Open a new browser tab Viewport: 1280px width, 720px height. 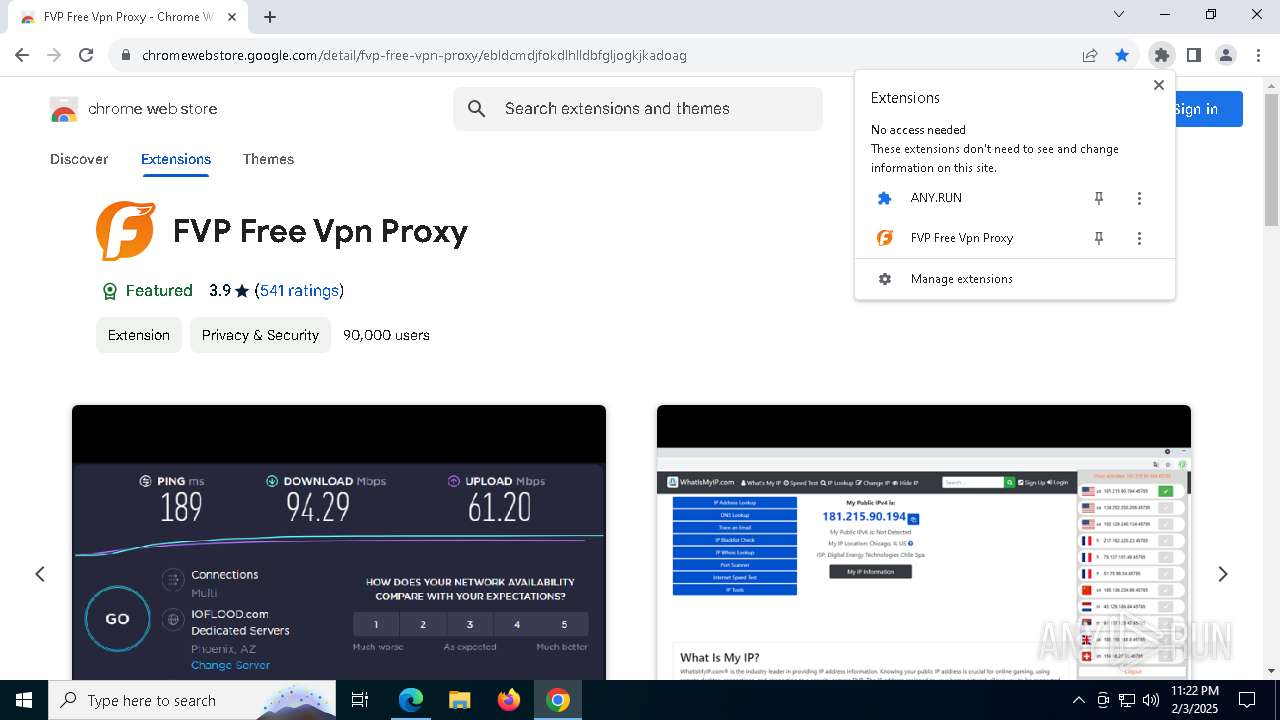(x=270, y=16)
